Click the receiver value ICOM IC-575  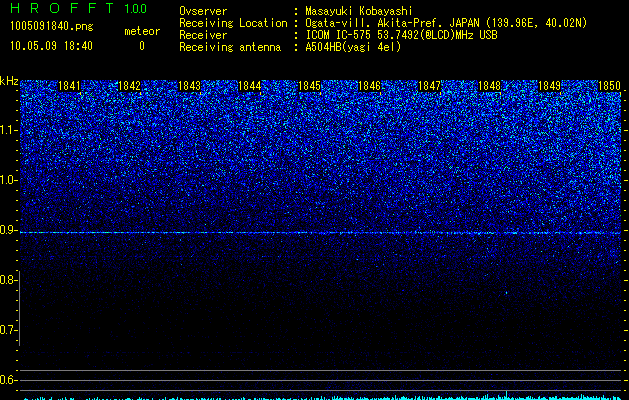340,35
